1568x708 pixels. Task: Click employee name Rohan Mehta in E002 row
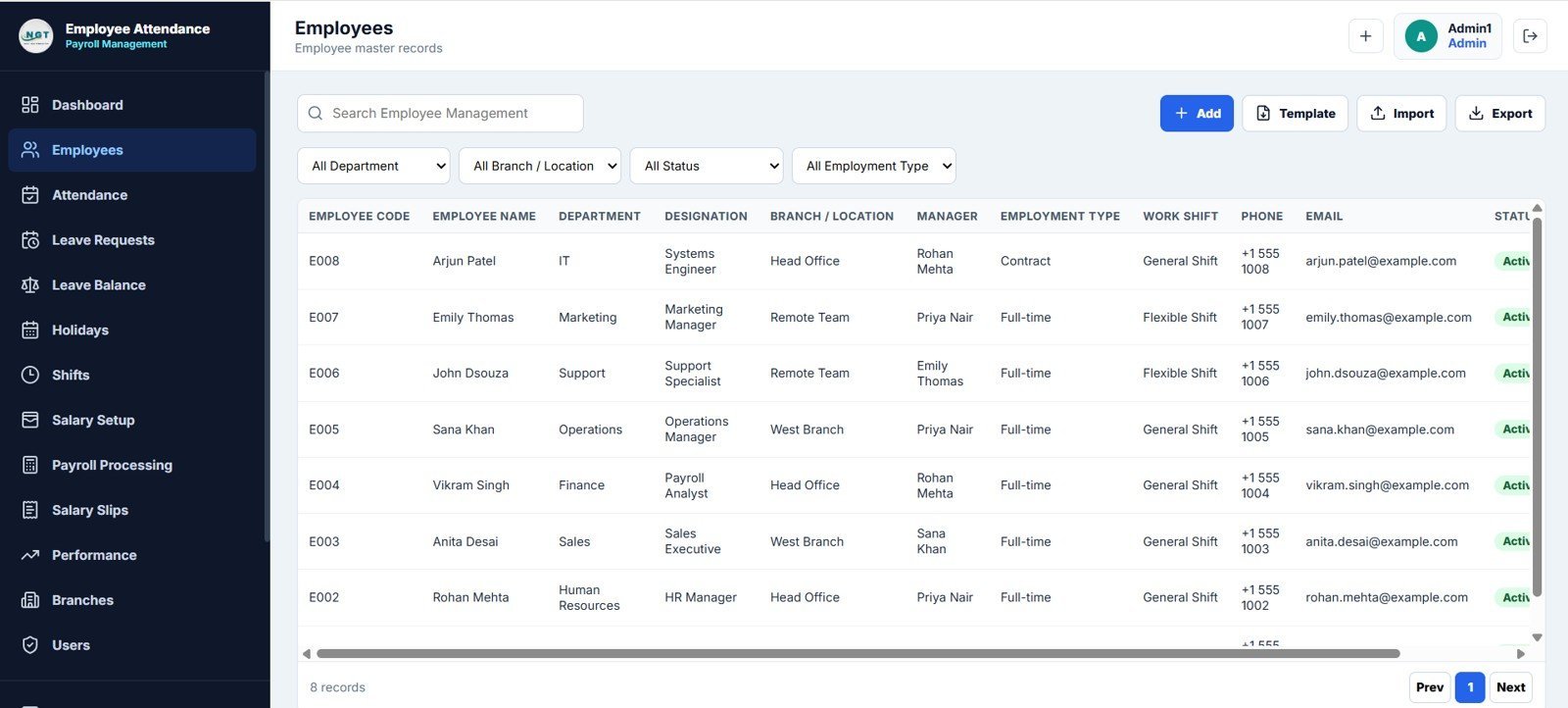point(471,597)
